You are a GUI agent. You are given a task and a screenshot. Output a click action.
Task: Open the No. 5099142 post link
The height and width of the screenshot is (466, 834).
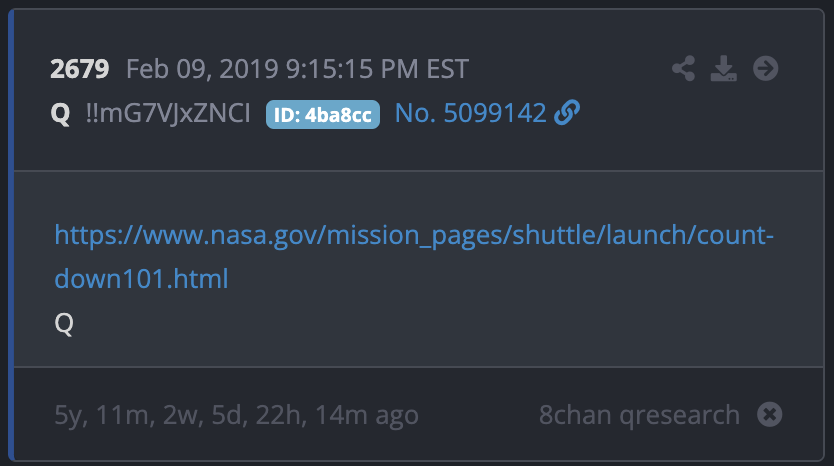[470, 114]
